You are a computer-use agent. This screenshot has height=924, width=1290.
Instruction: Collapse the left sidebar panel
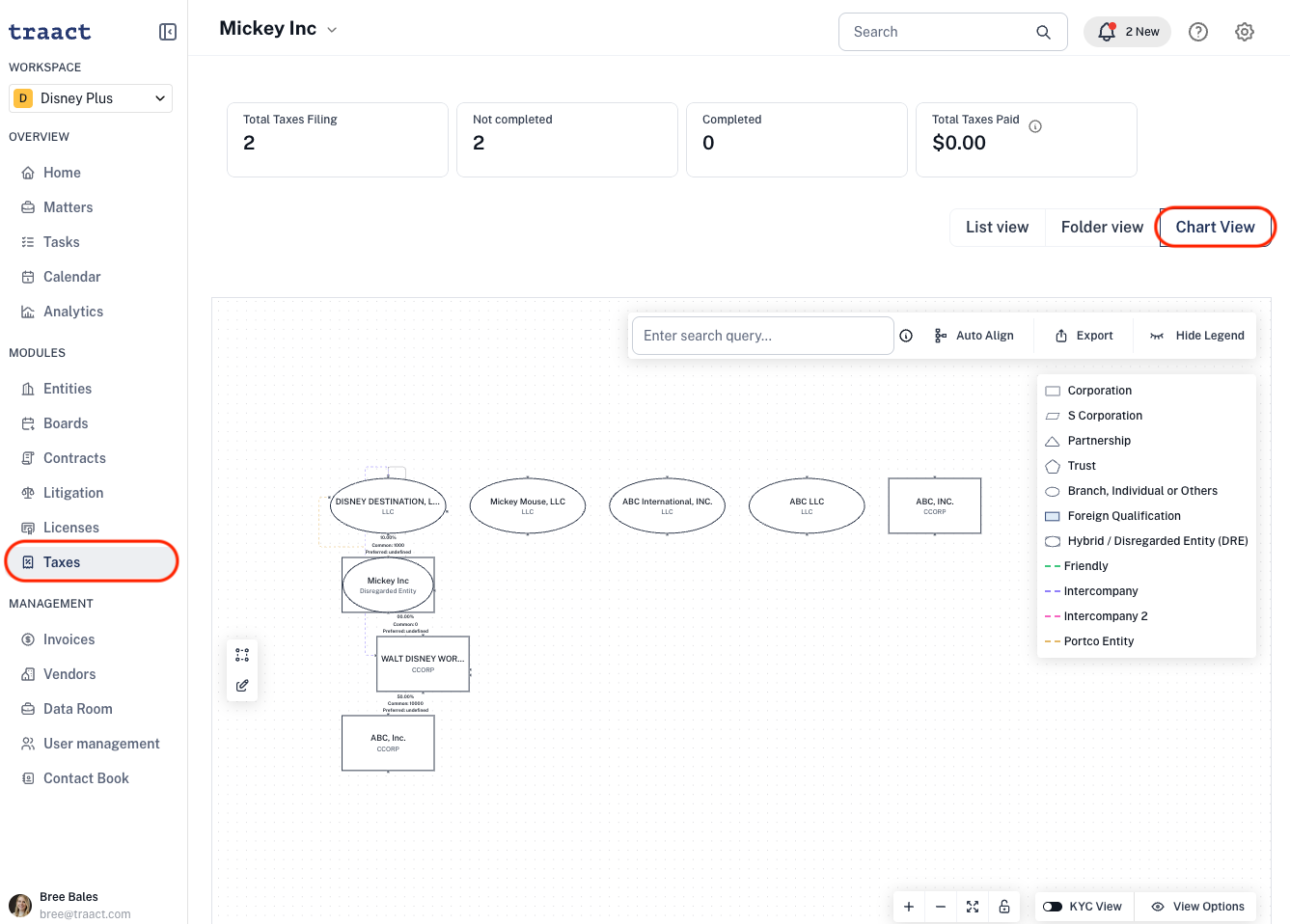tap(168, 32)
